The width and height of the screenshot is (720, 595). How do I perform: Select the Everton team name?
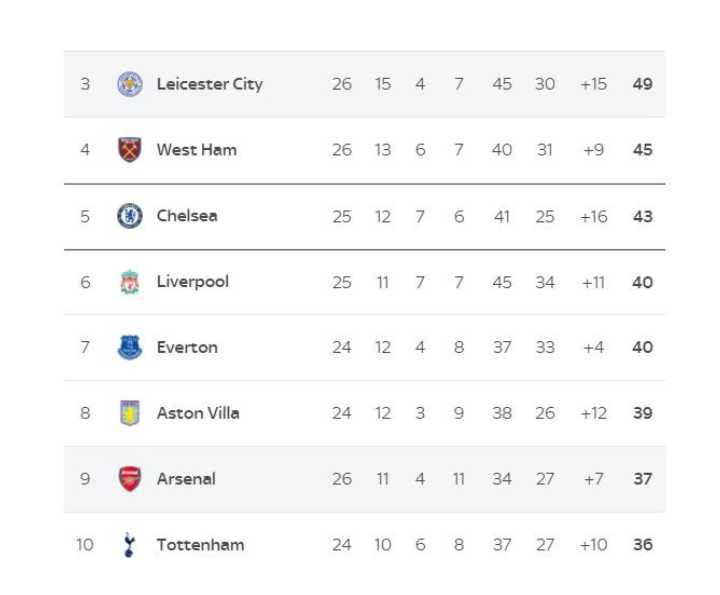pos(187,348)
